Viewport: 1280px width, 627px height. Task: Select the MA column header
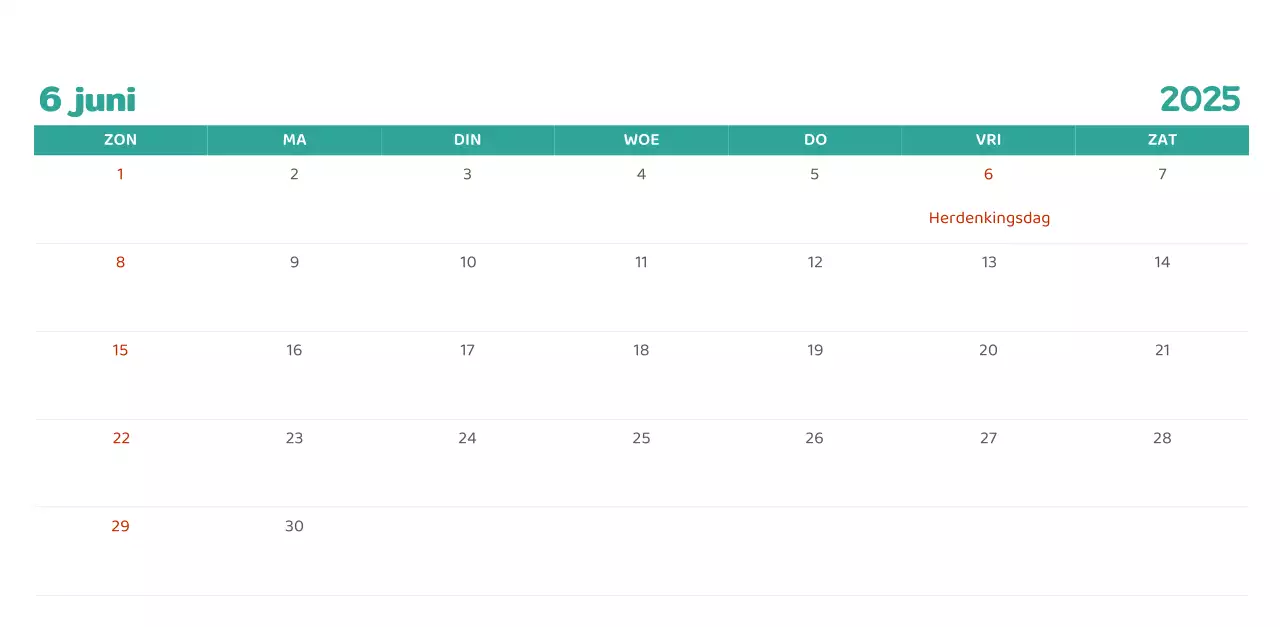(294, 140)
